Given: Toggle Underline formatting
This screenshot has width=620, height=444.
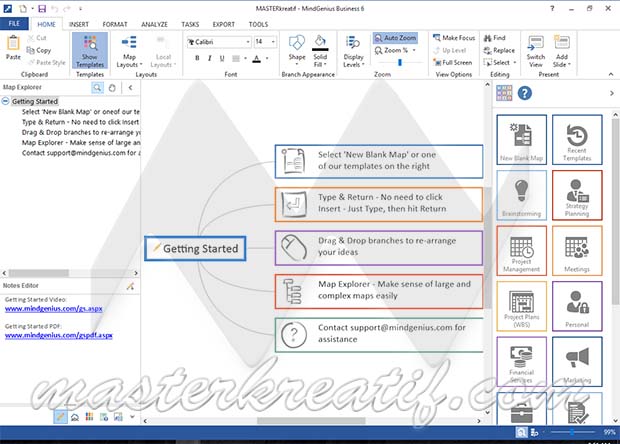Looking at the screenshot, I should click(222, 59).
